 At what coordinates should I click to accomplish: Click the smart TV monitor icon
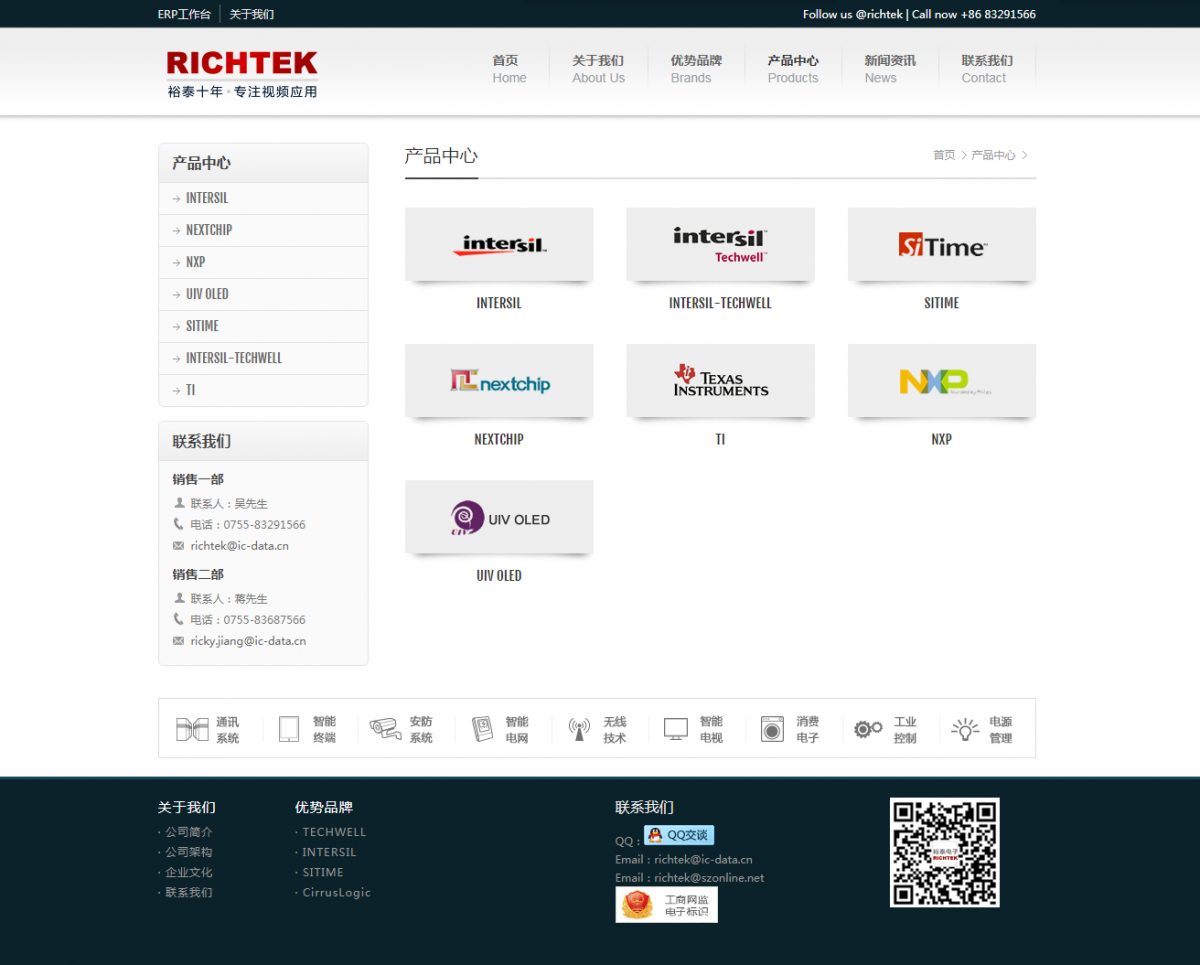click(x=676, y=729)
